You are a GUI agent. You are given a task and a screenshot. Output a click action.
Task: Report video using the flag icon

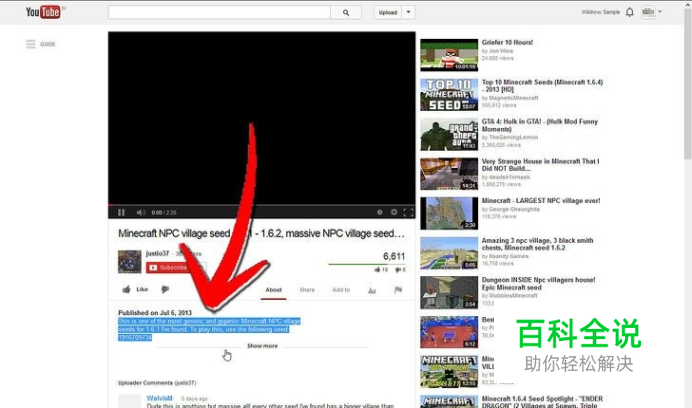[x=398, y=290]
